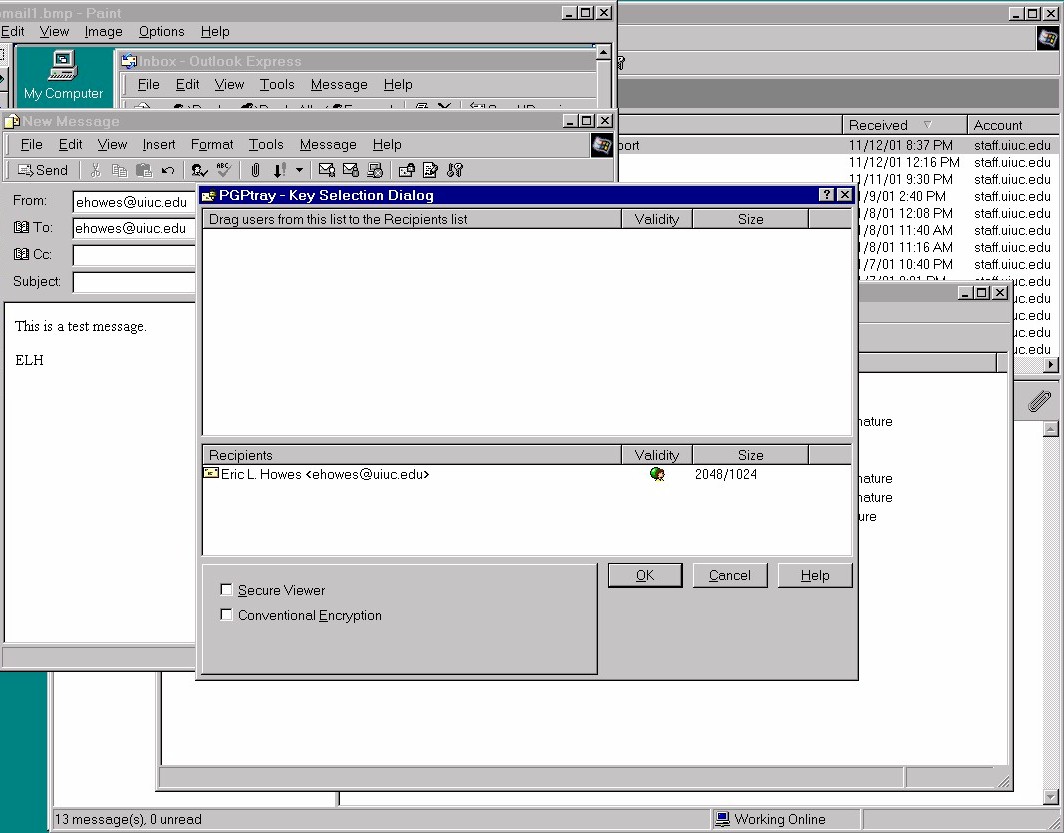Click the address book icon beside Cc:

tap(21, 254)
